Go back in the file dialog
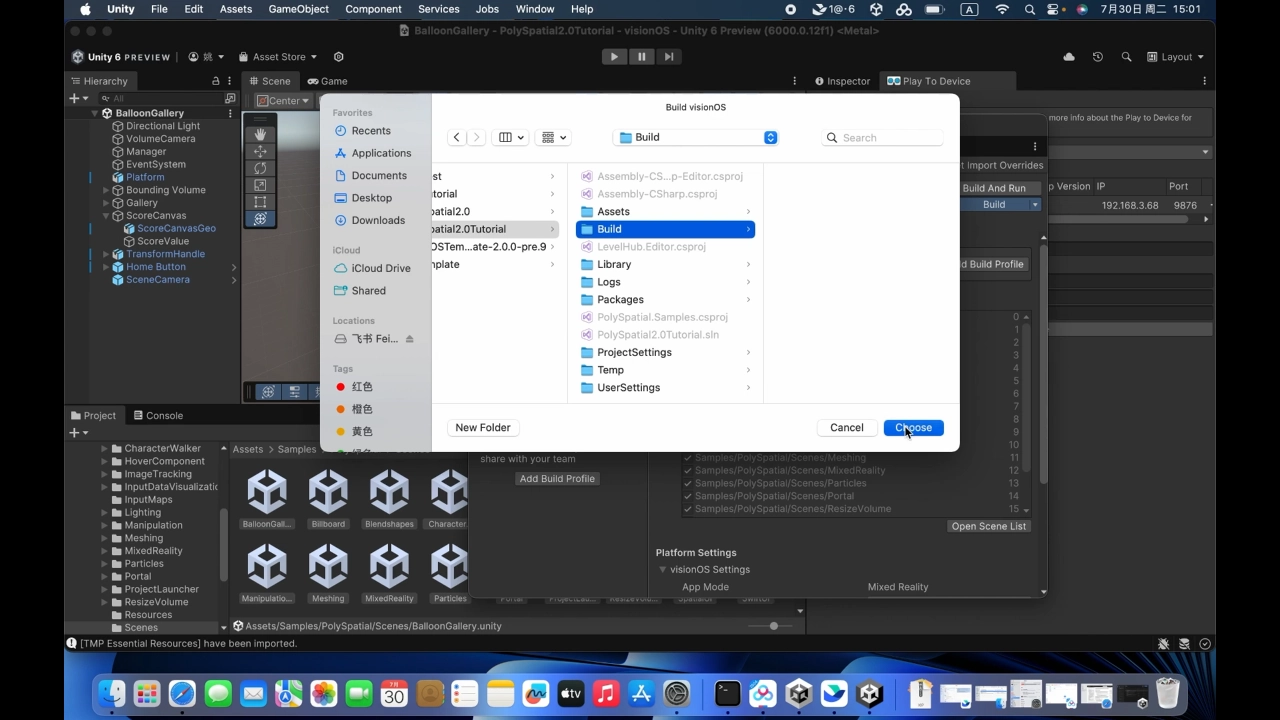Viewport: 1280px width, 720px height. (x=457, y=138)
